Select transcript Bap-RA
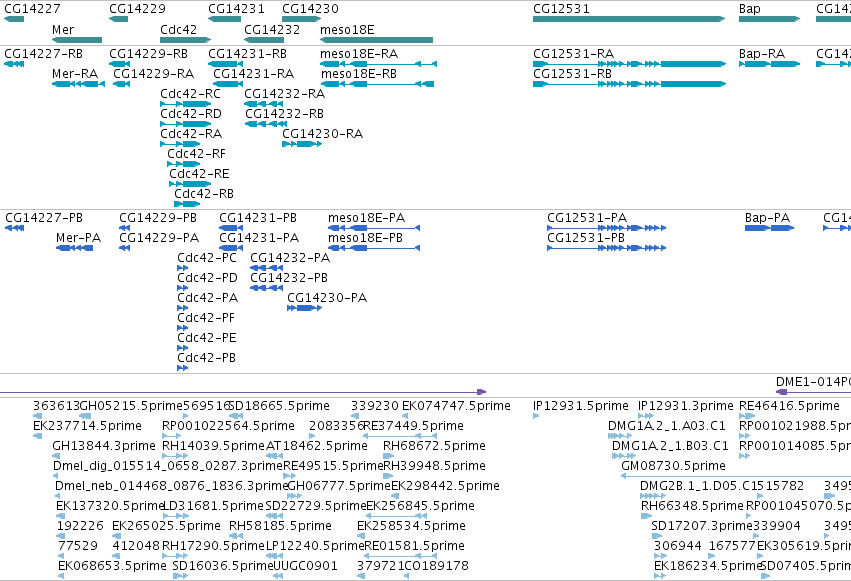 (x=762, y=54)
